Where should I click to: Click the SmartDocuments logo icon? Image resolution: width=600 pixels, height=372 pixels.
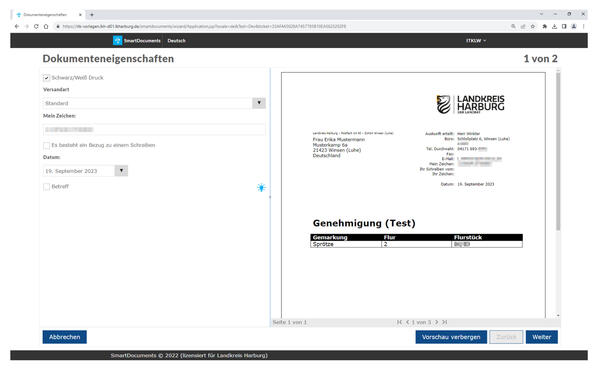click(117, 40)
